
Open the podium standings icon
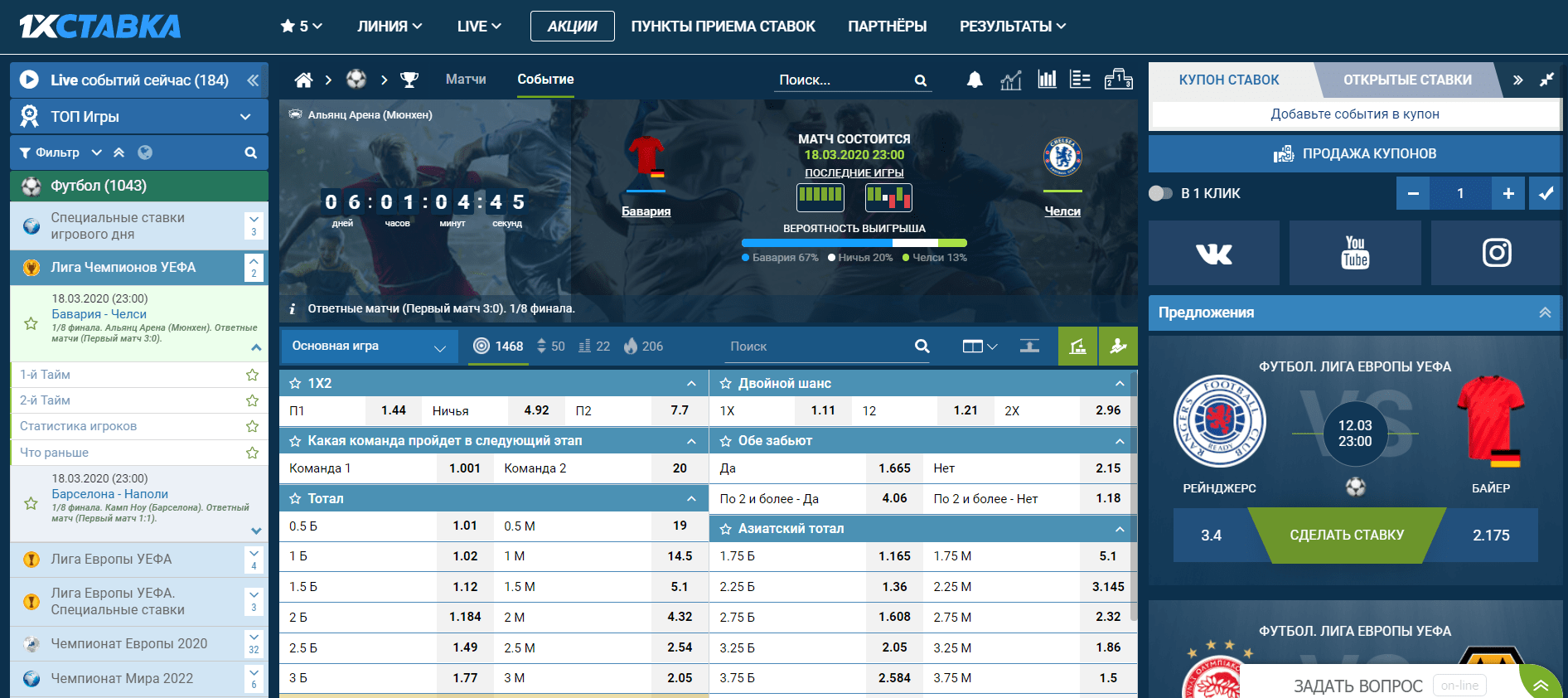point(1118,80)
